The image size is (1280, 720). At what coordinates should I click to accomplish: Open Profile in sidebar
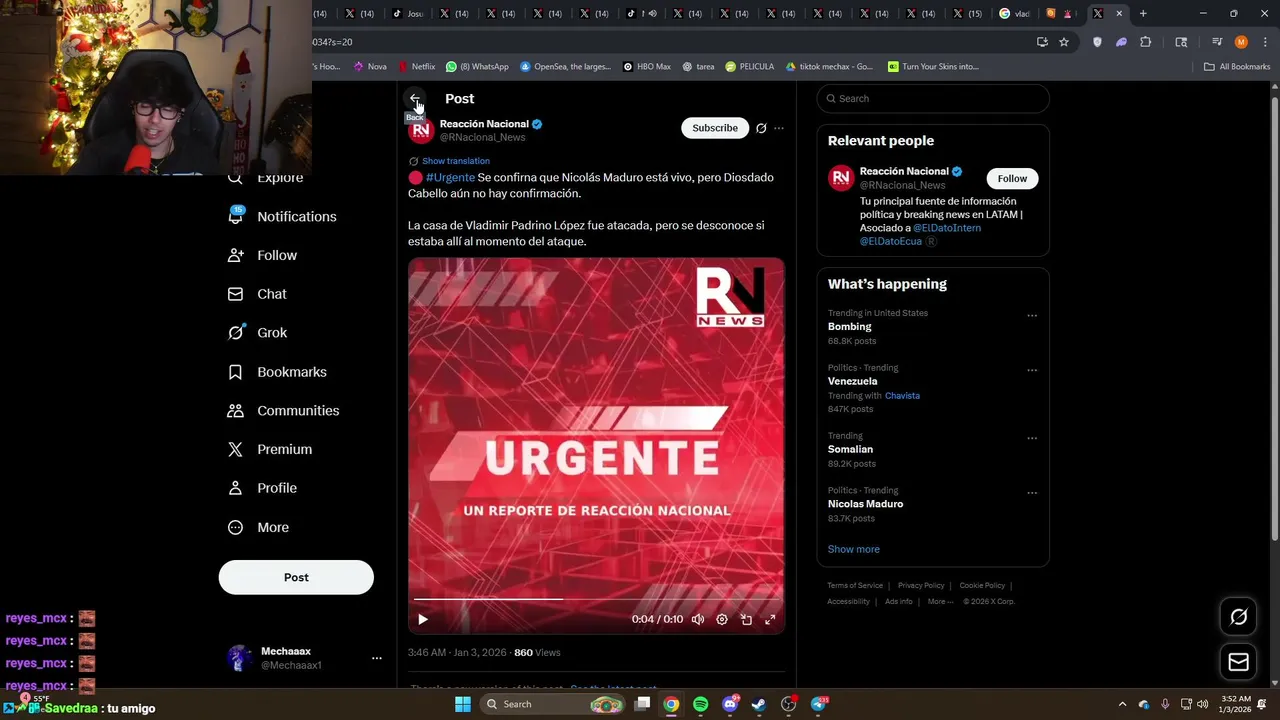[263, 488]
